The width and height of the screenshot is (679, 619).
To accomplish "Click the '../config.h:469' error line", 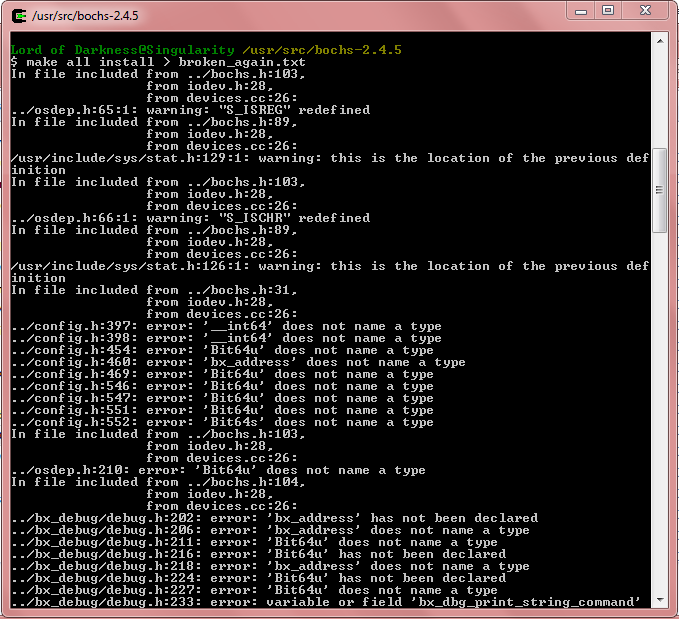I will pyautogui.click(x=222, y=374).
